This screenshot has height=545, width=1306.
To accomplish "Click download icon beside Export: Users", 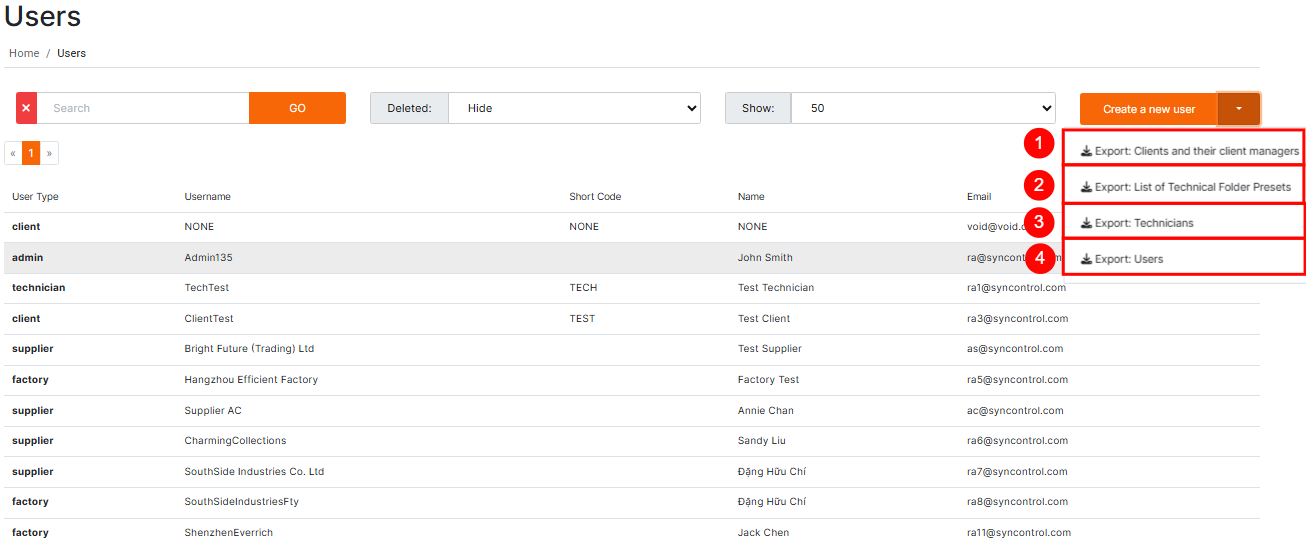I will click(1086, 259).
